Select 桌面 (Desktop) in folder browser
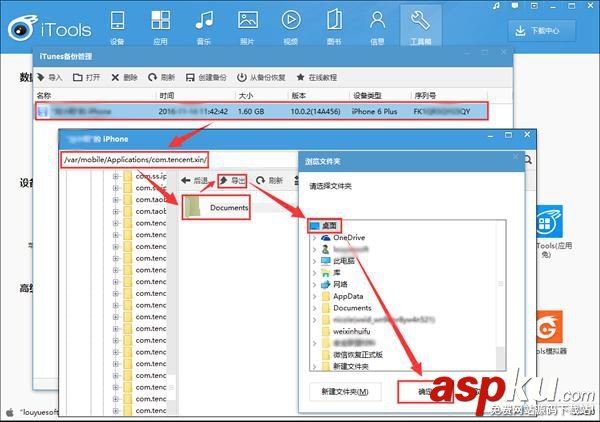 [324, 226]
